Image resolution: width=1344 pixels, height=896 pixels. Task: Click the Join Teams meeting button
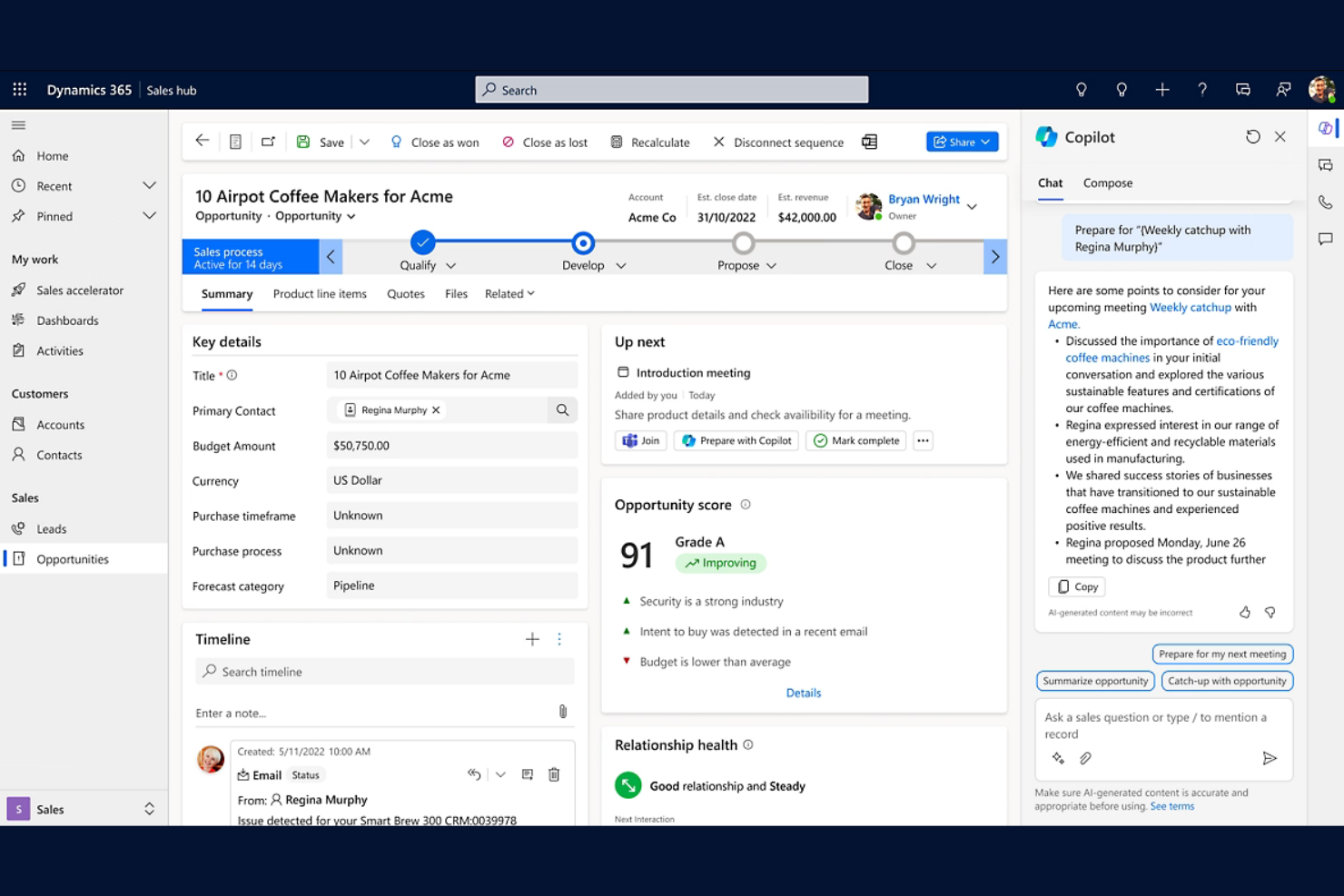click(641, 440)
